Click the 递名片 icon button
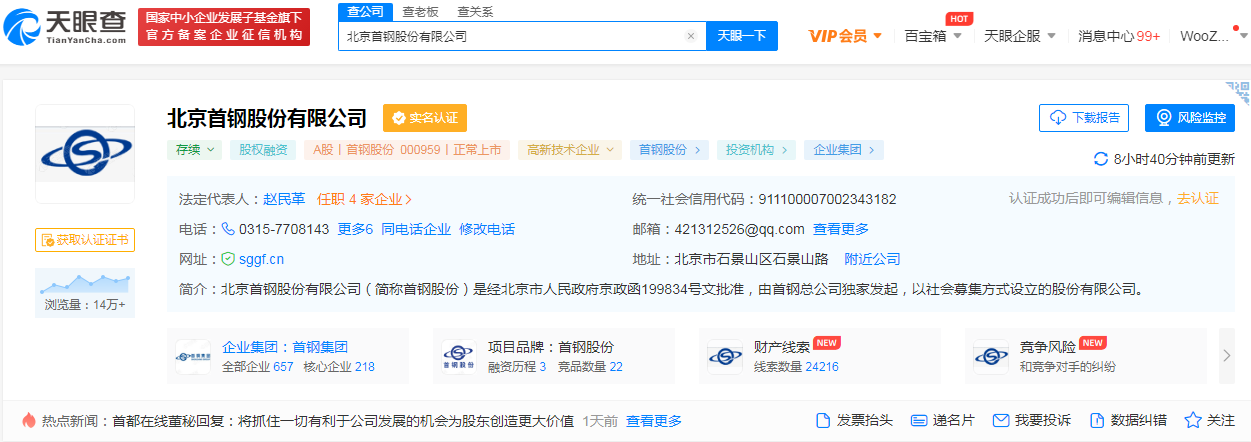1251x442 pixels. point(943,420)
